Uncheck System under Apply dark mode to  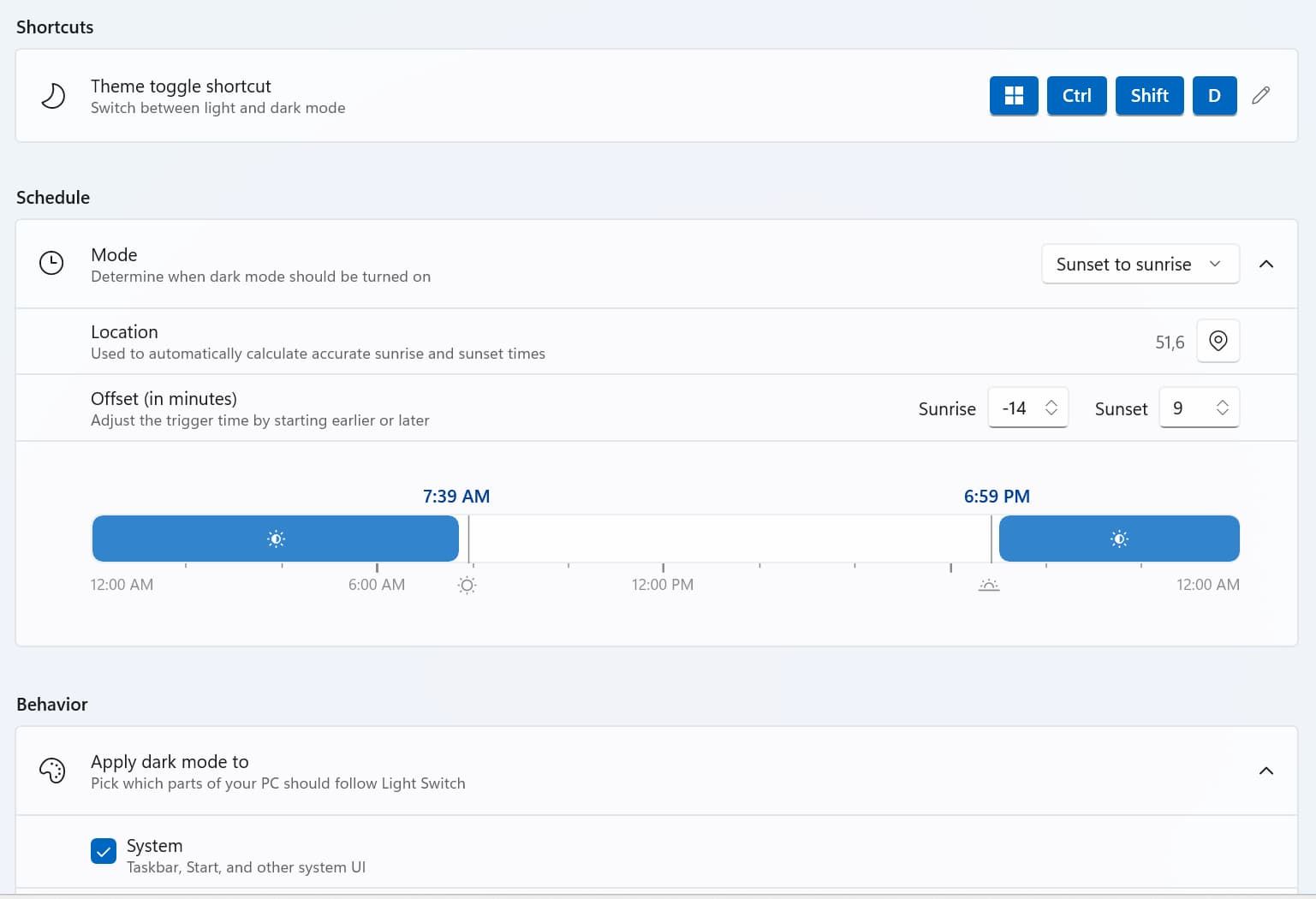click(x=103, y=851)
